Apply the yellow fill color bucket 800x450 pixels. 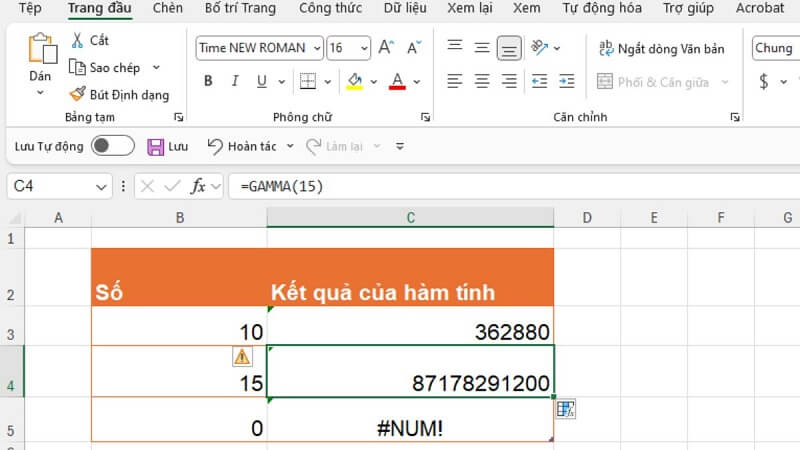pos(355,81)
